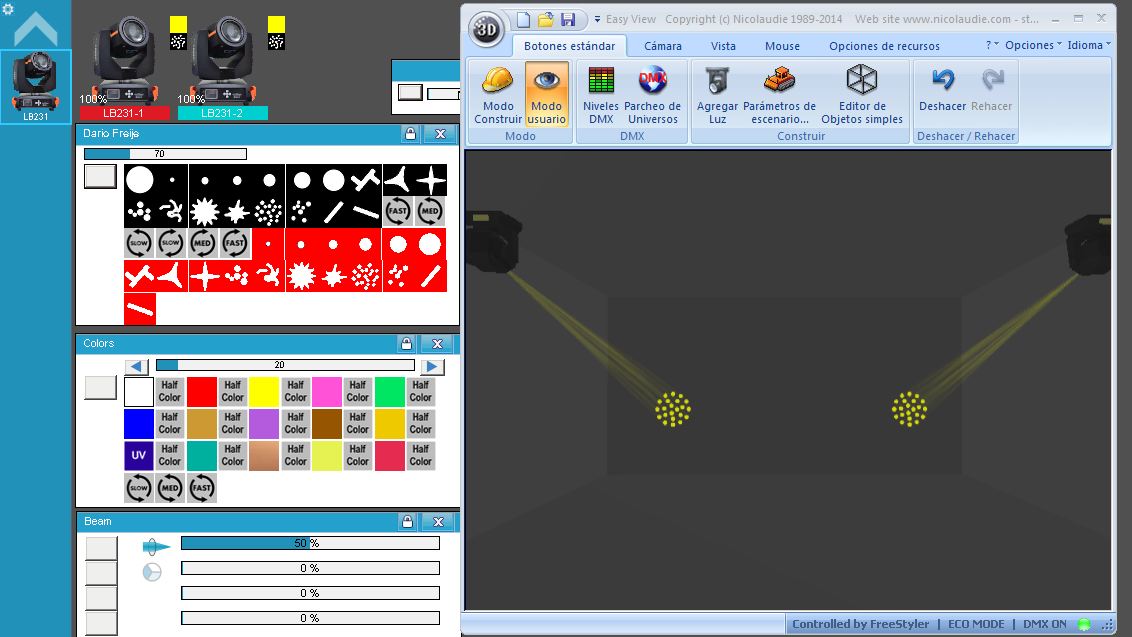Pick the black-background bubbles cluster gobo

click(140, 212)
